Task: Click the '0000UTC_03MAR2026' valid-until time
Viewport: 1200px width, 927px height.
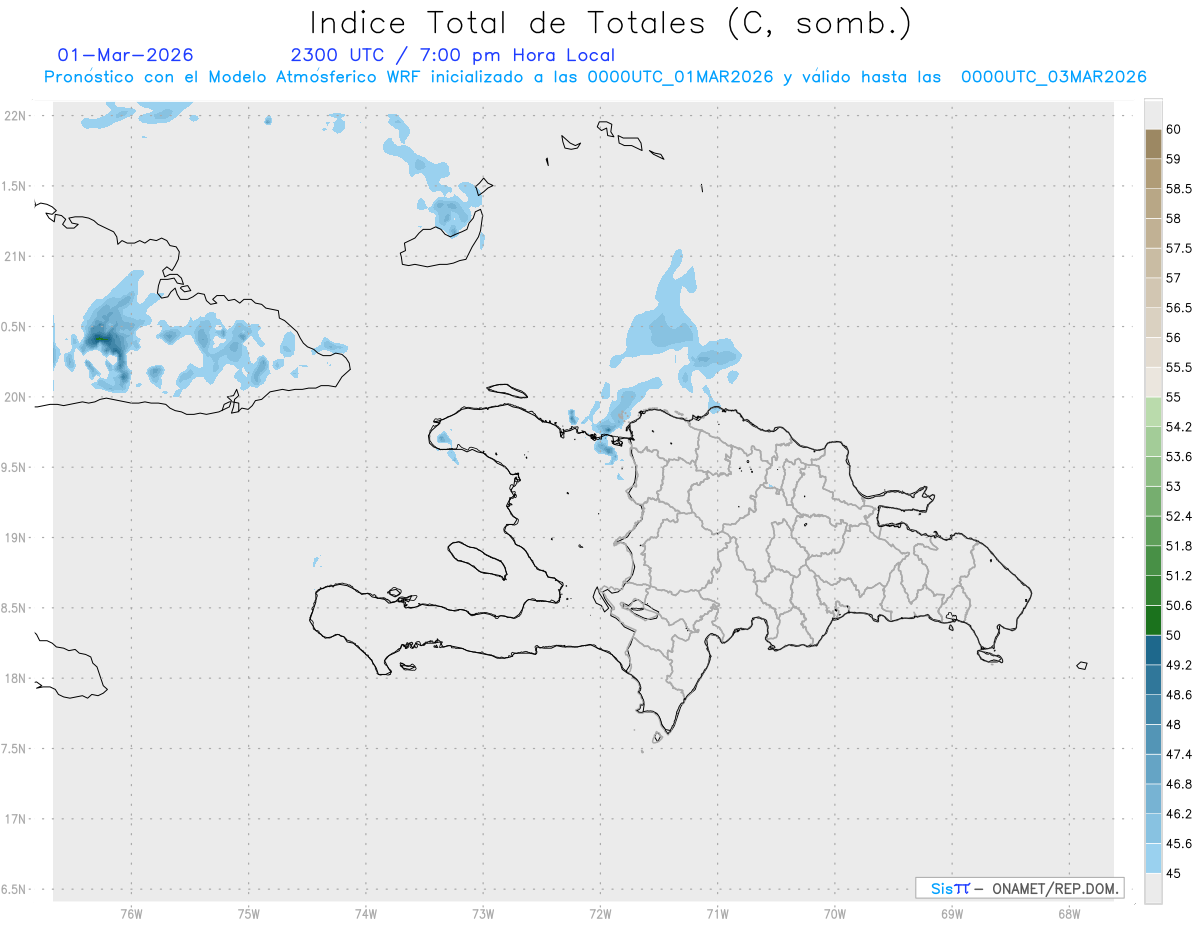Action: pos(1053,77)
